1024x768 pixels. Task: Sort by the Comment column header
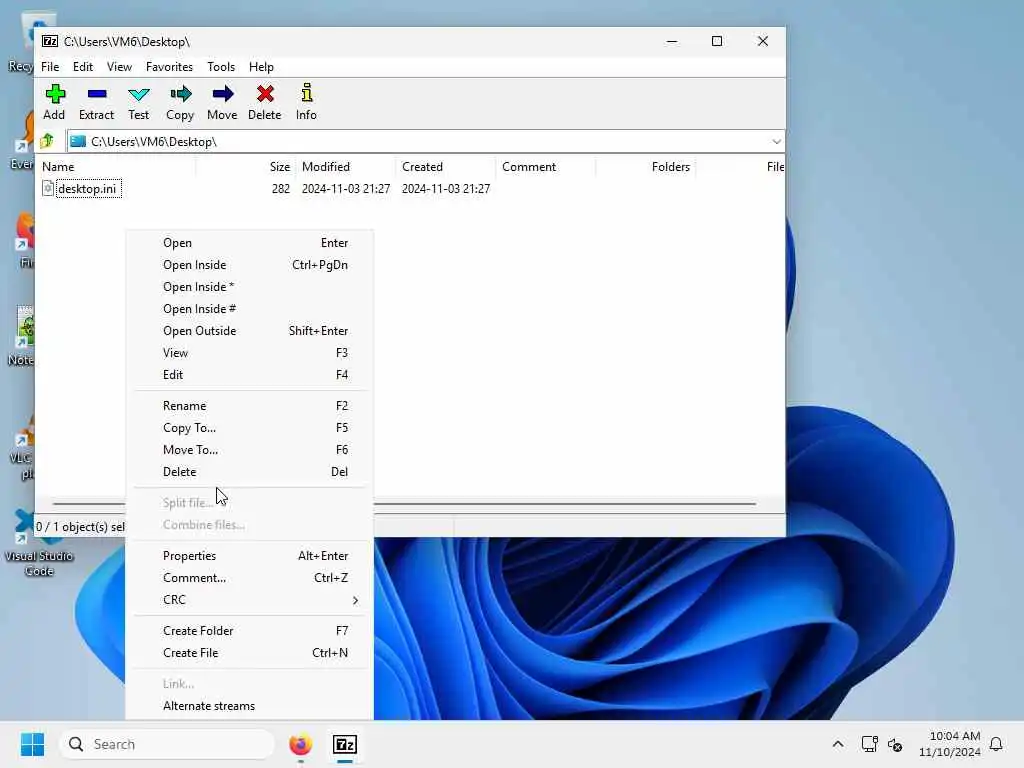545,167
